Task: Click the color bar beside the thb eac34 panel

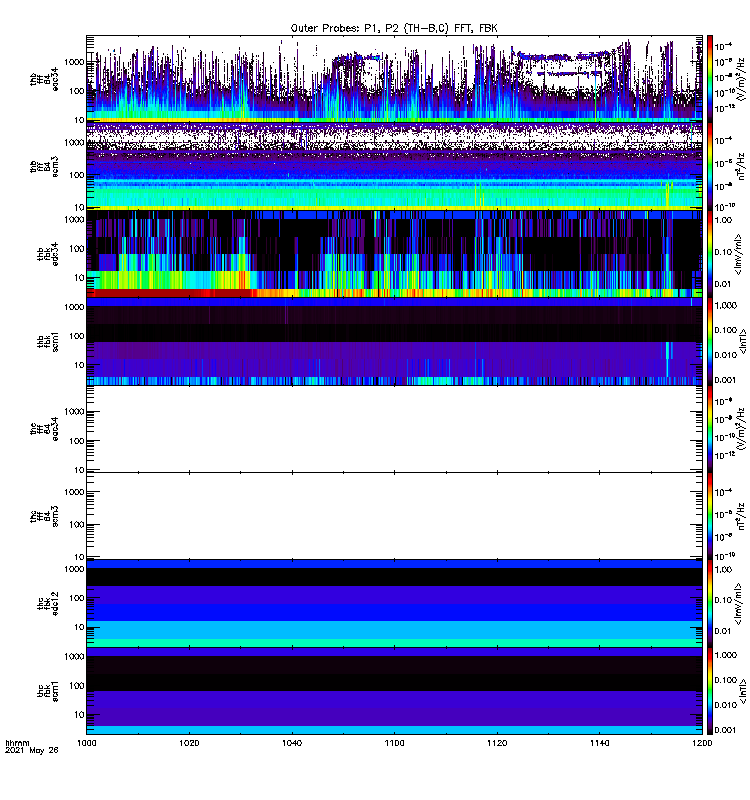Action: tap(710, 79)
